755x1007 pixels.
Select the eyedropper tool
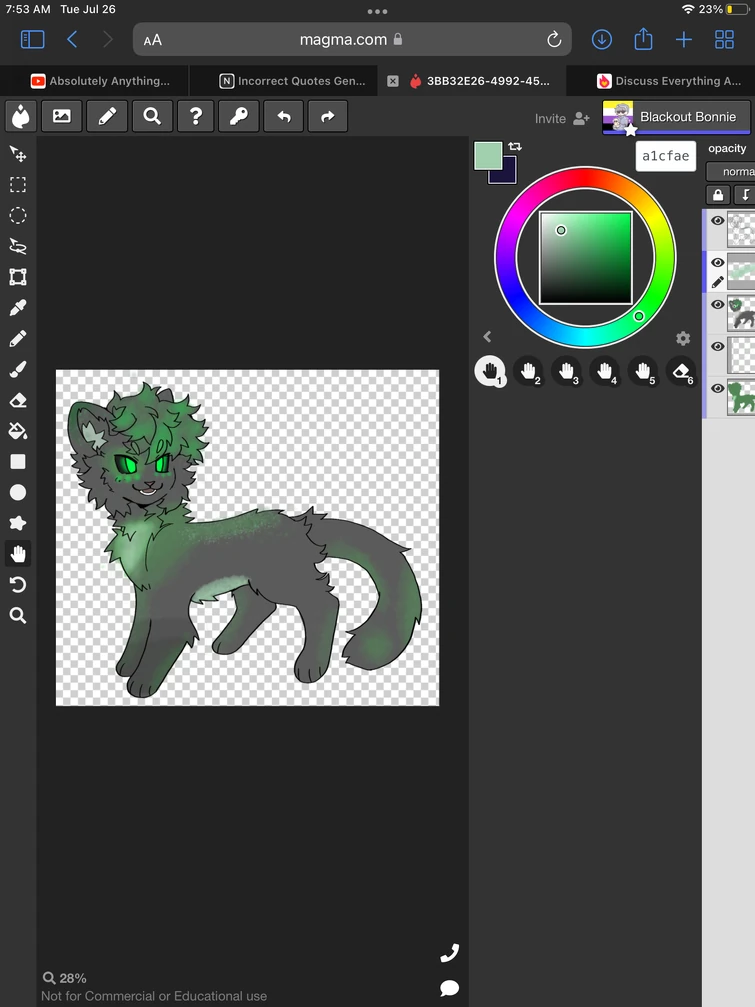pos(18,308)
